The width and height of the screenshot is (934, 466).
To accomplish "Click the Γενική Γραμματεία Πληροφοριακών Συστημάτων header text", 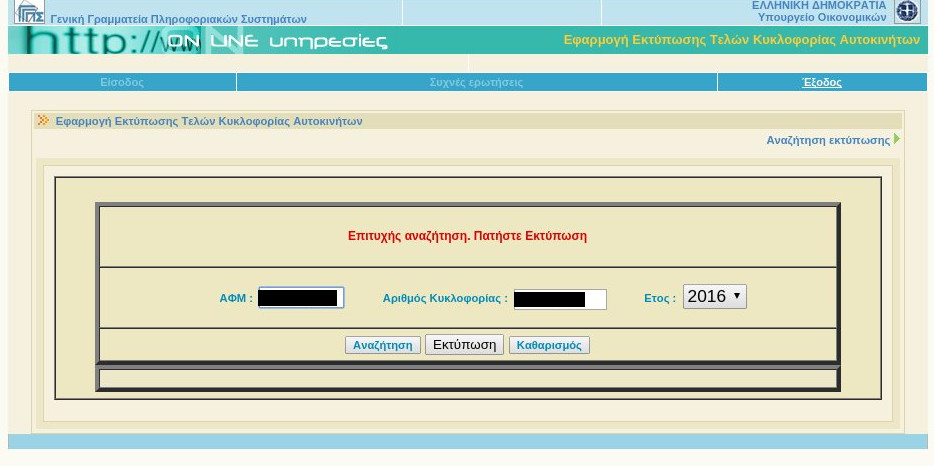I will 178,19.
